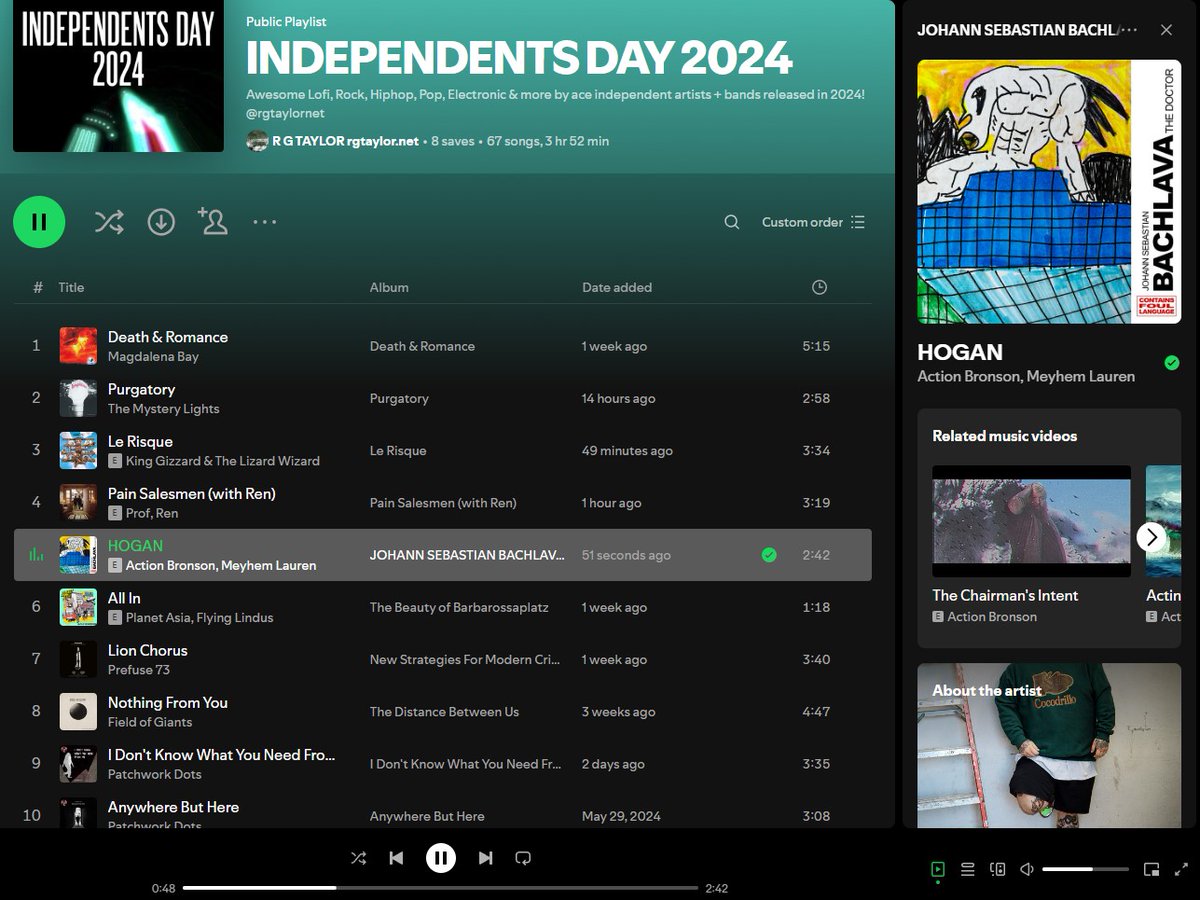Open the search within playlist icon
The image size is (1200, 900).
pyautogui.click(x=731, y=222)
